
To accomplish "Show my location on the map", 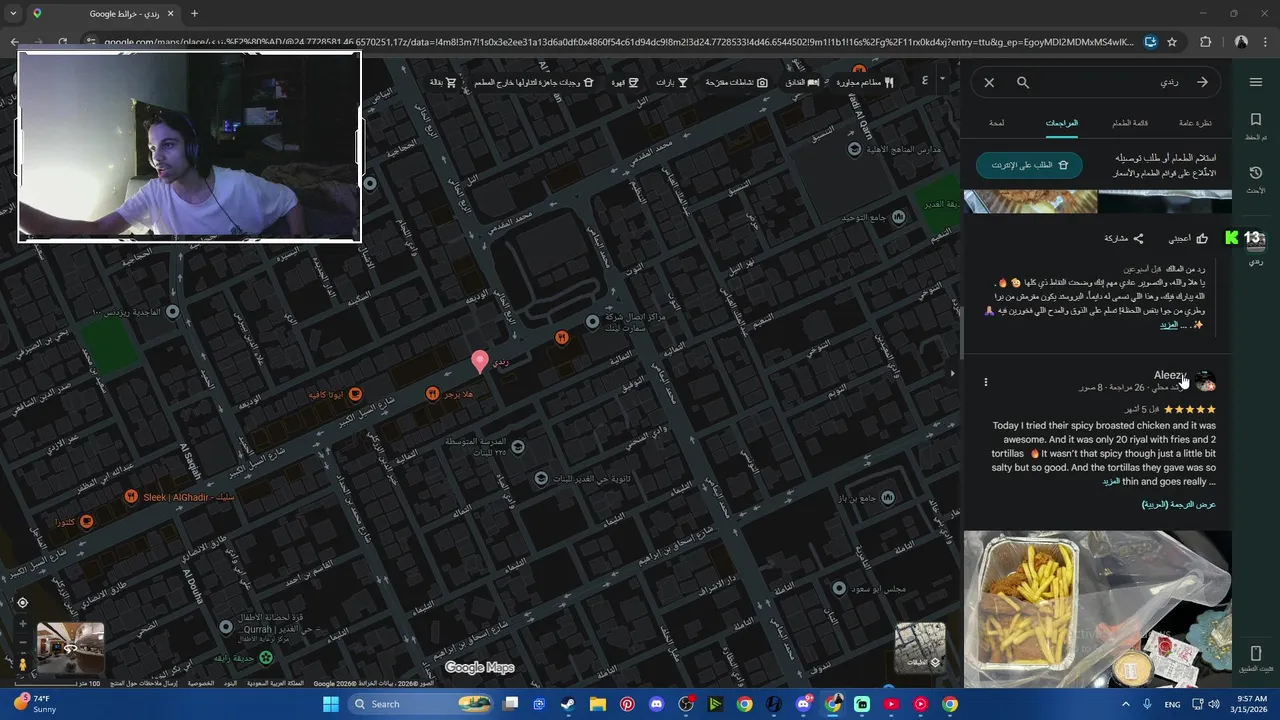I will (x=22, y=602).
